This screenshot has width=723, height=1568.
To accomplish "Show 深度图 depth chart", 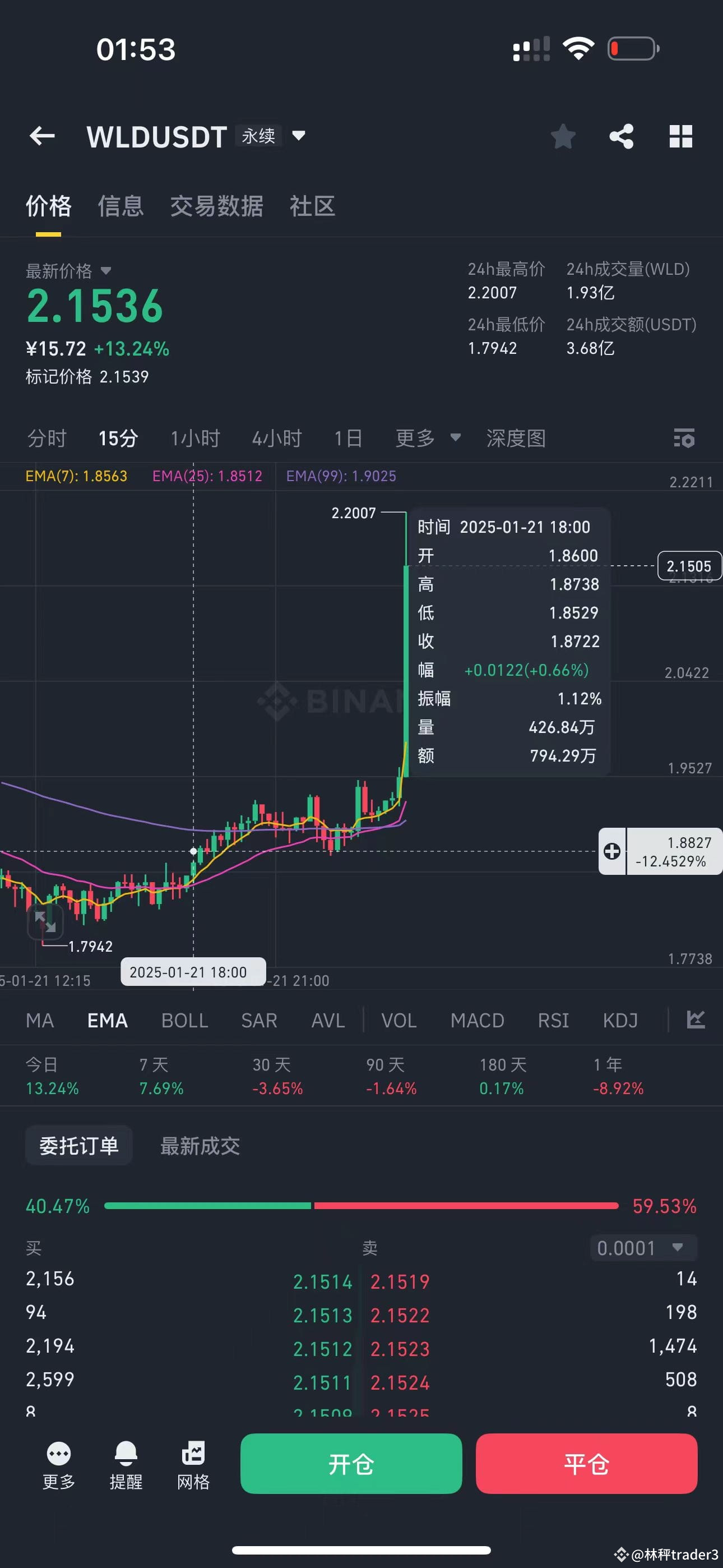I will pos(516,437).
